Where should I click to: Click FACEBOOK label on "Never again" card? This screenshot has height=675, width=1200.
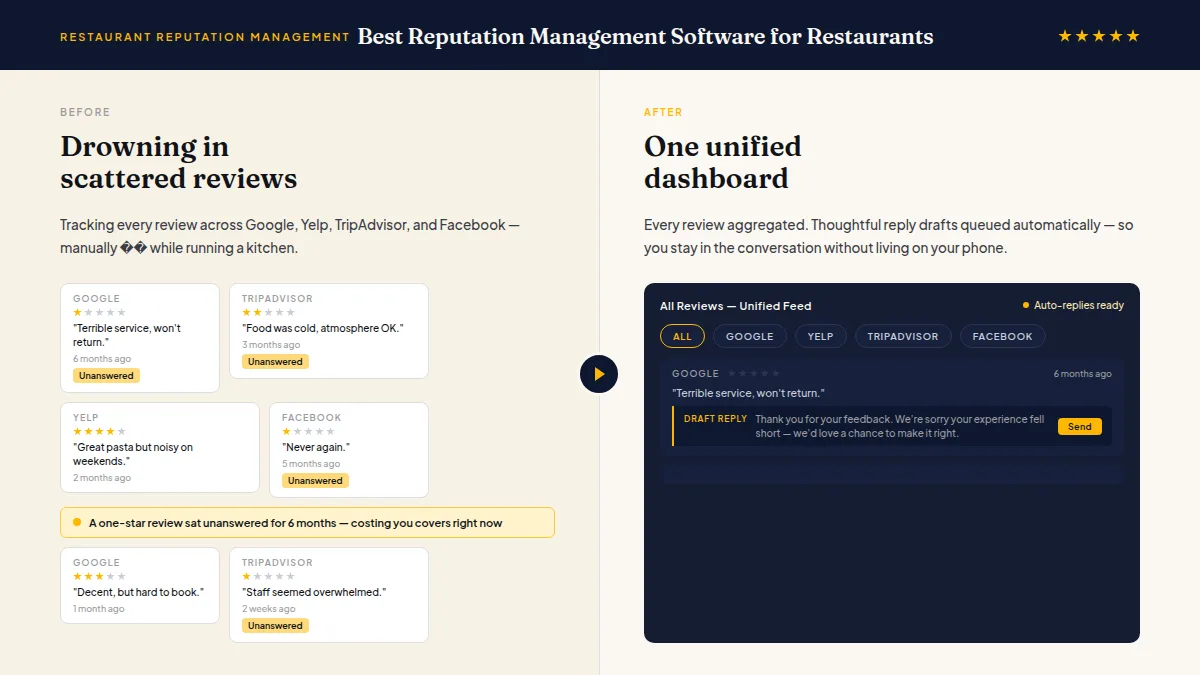(x=312, y=417)
